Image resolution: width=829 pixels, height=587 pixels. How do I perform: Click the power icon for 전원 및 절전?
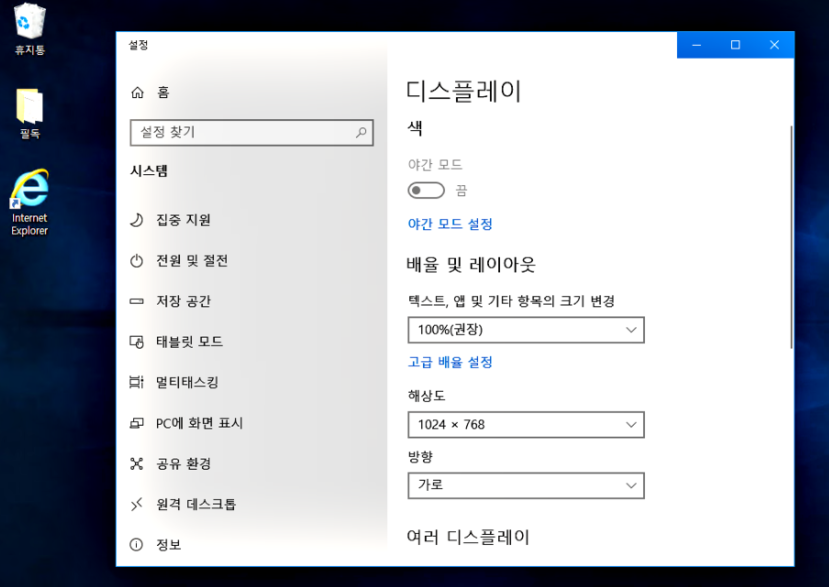coord(136,261)
